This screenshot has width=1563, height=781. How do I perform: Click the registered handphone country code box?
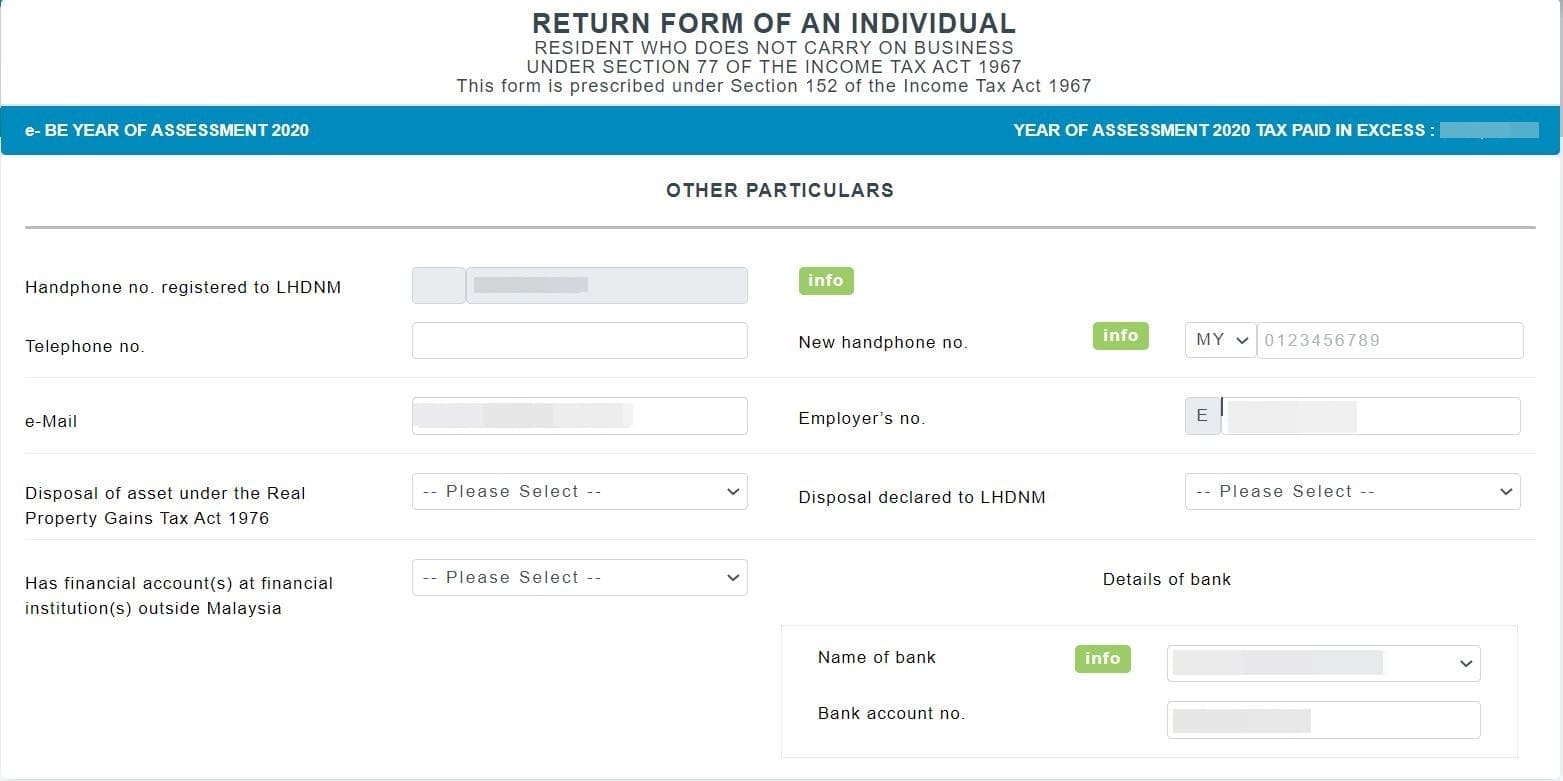(438, 286)
